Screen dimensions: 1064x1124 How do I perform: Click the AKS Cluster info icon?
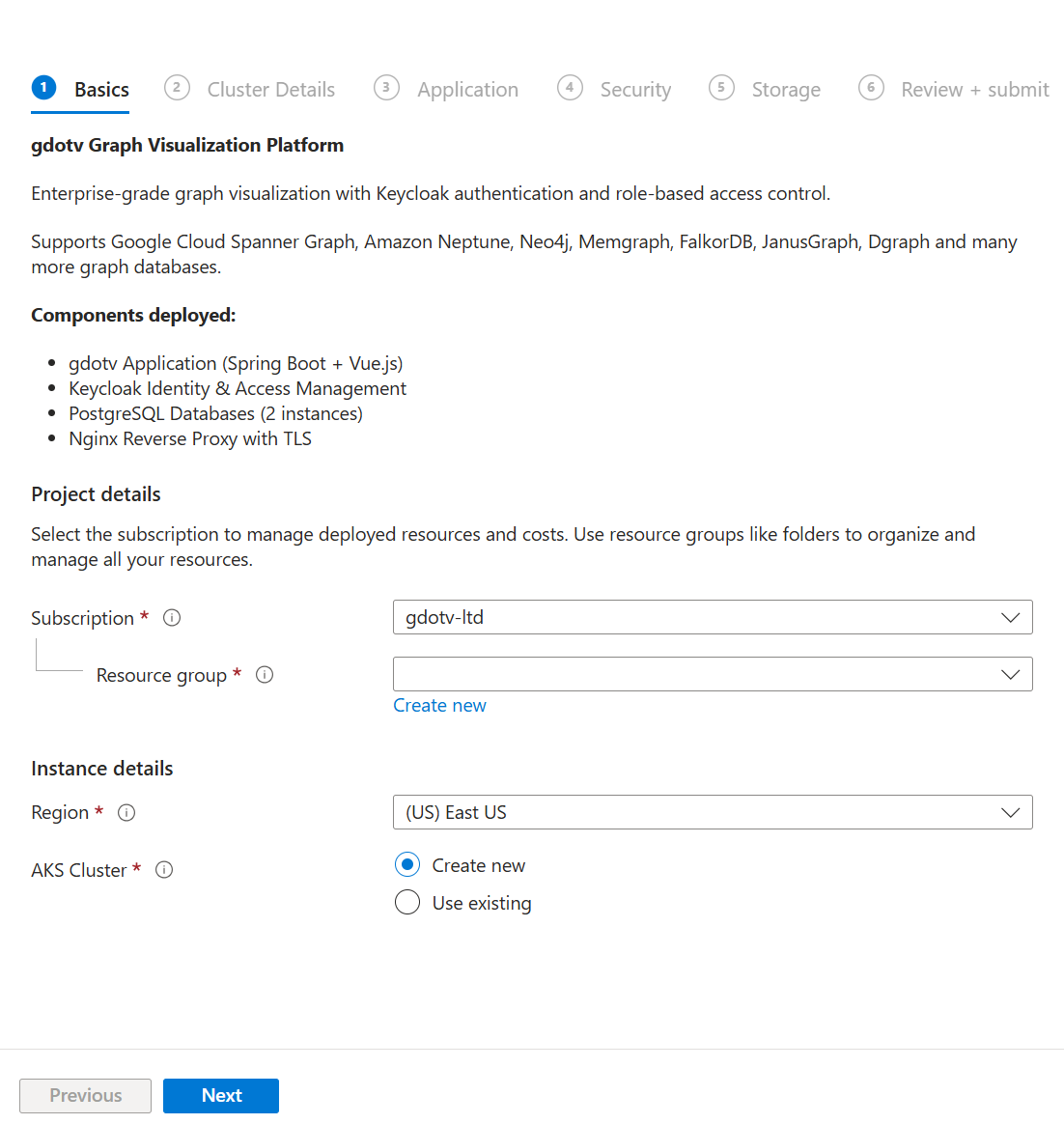click(x=164, y=869)
